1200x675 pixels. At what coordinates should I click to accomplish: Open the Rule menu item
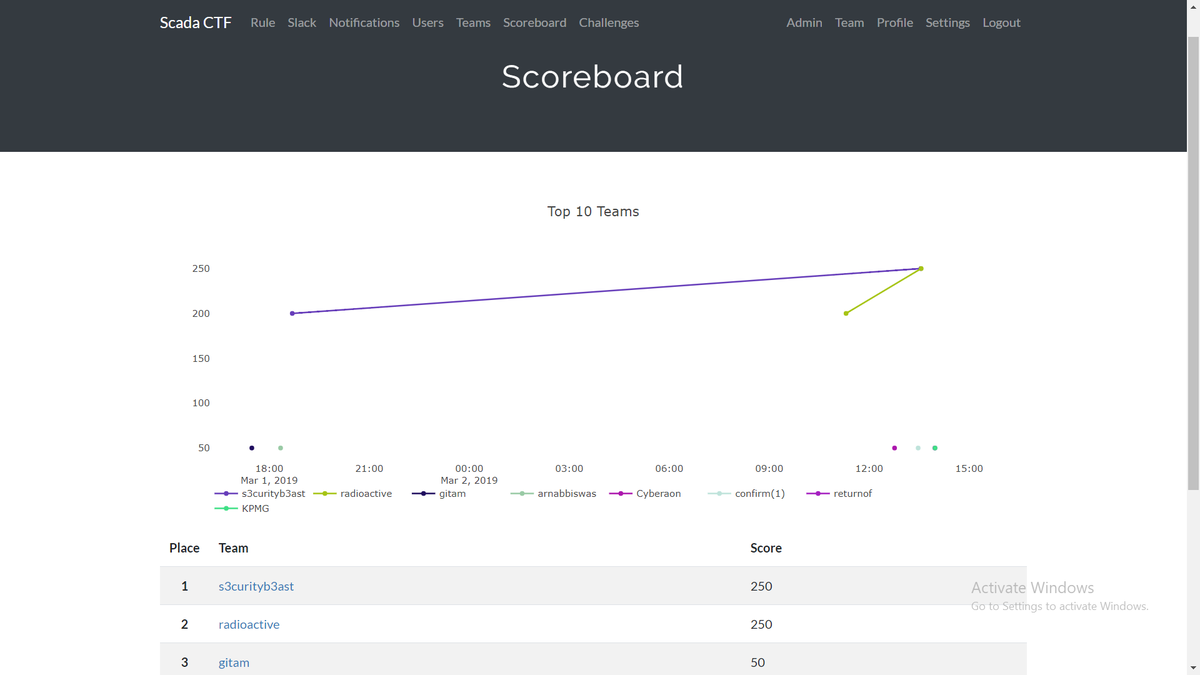(263, 22)
